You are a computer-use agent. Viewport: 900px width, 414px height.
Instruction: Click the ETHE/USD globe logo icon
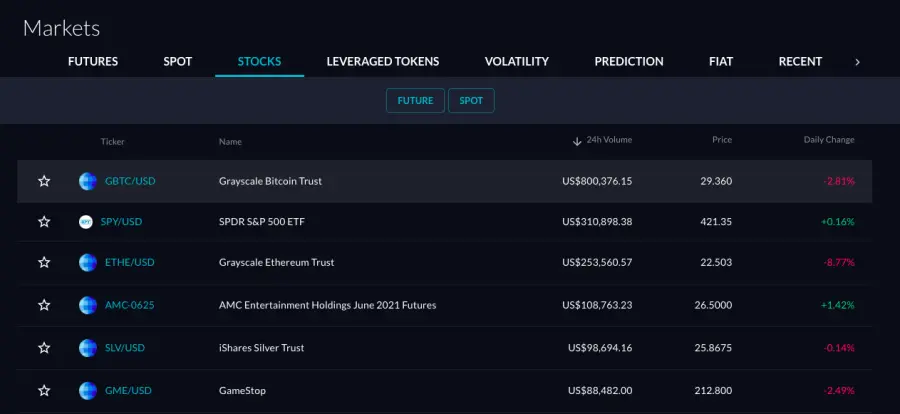[88, 262]
